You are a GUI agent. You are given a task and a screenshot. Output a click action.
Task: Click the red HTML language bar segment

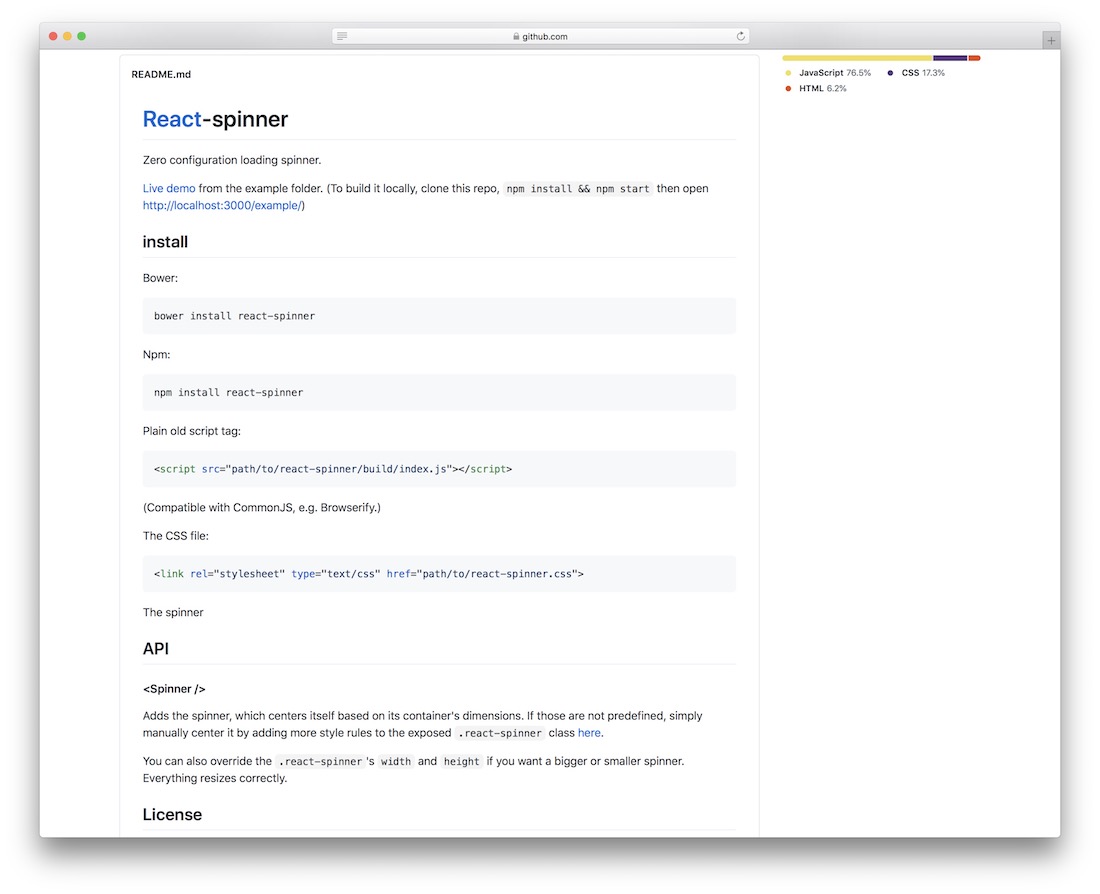click(974, 58)
